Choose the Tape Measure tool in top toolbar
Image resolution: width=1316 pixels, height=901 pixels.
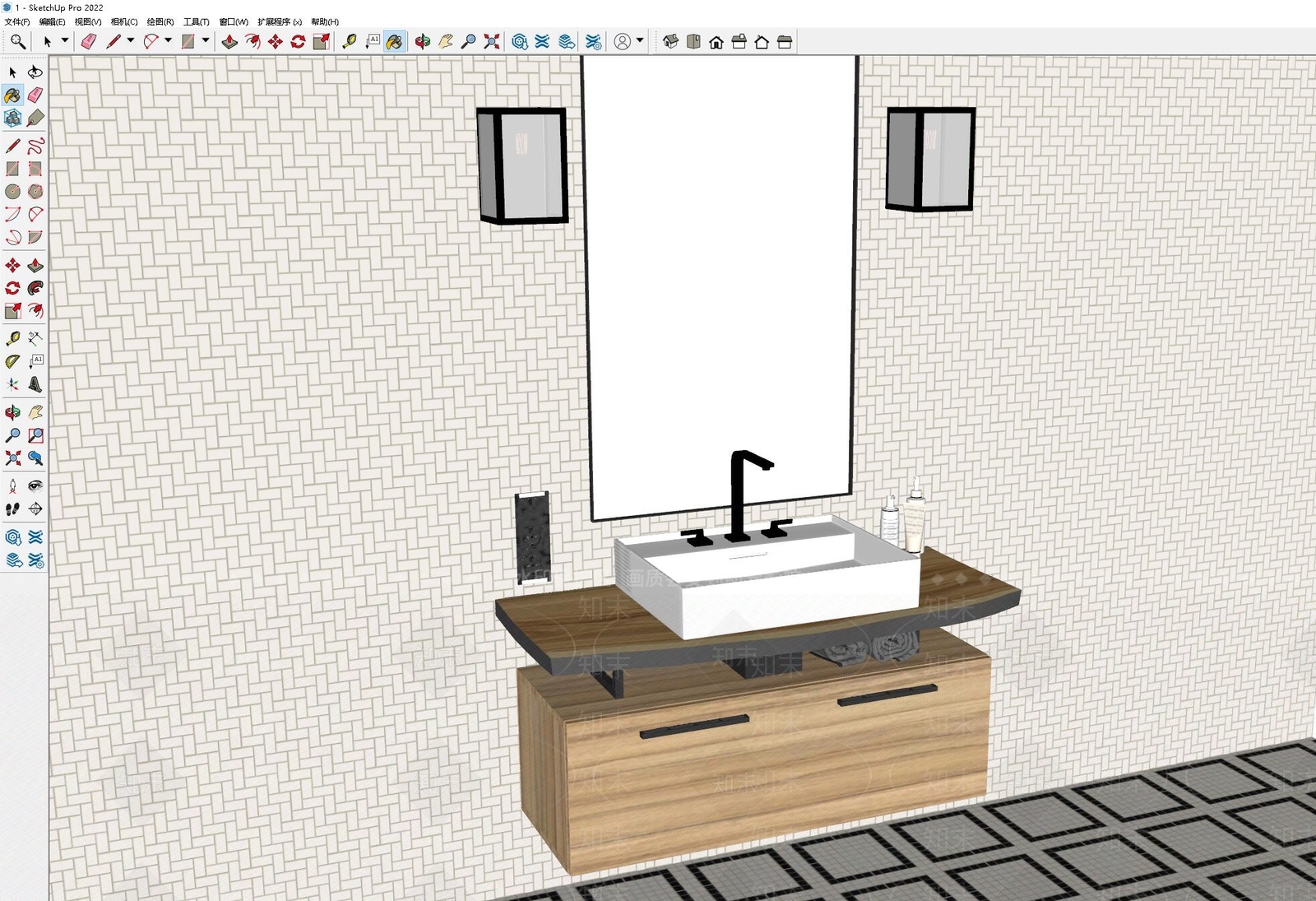point(350,41)
